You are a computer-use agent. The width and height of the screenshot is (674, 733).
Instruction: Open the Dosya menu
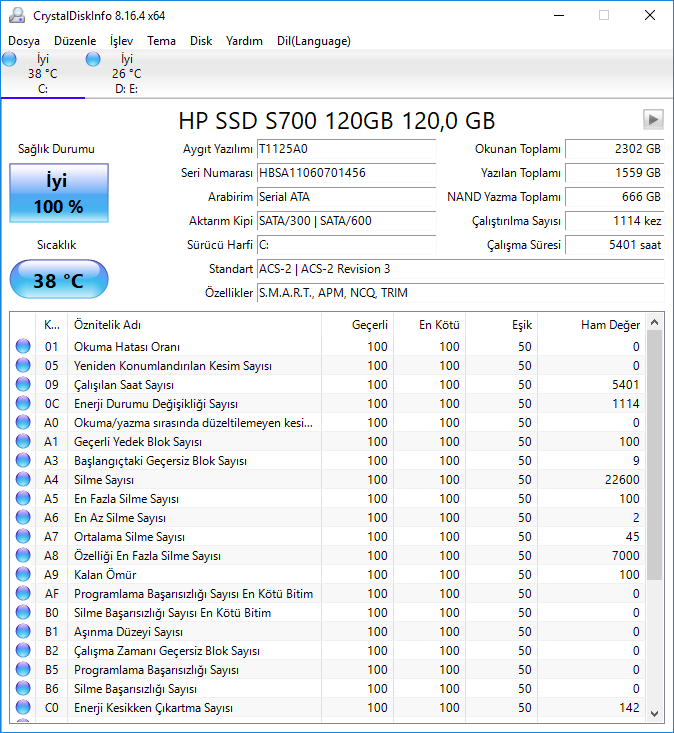pos(24,41)
